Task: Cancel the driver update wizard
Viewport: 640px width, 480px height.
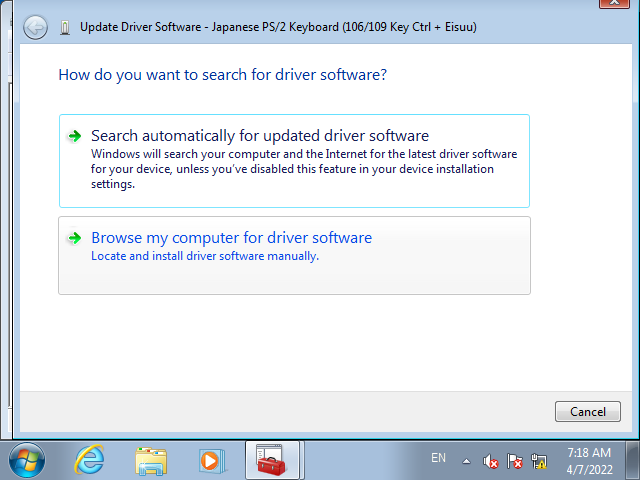Action: (x=587, y=411)
